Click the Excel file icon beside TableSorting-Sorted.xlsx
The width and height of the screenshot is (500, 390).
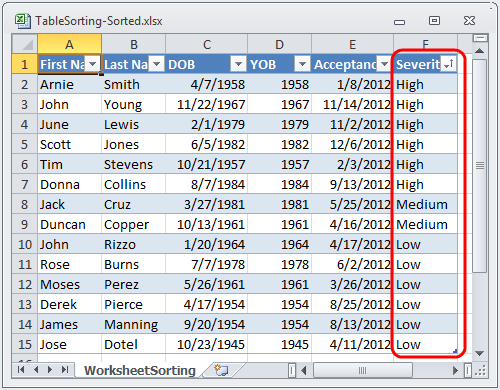tap(23, 21)
